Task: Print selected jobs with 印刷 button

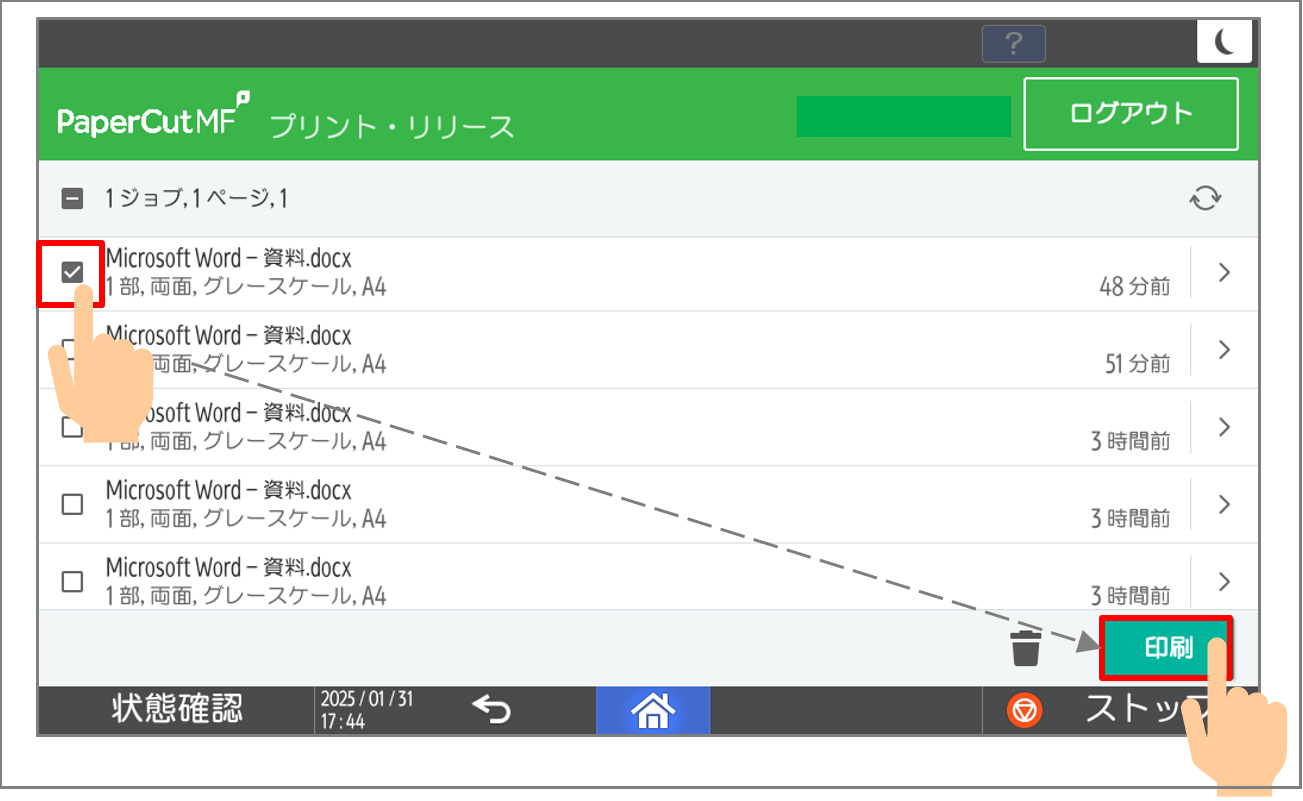Action: tap(1168, 648)
